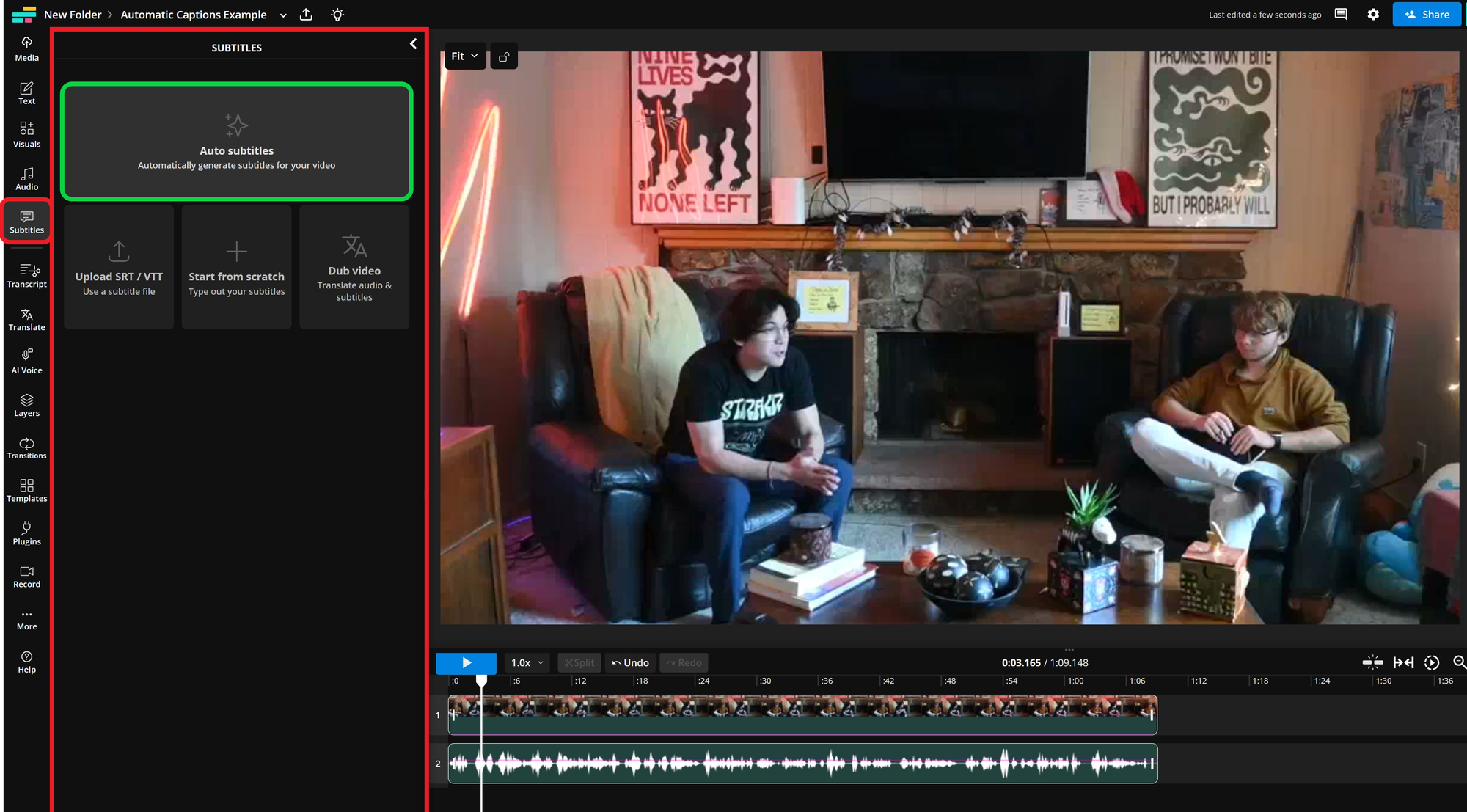
Task: Expand the 1.0x playback speed dropdown
Action: coord(527,662)
